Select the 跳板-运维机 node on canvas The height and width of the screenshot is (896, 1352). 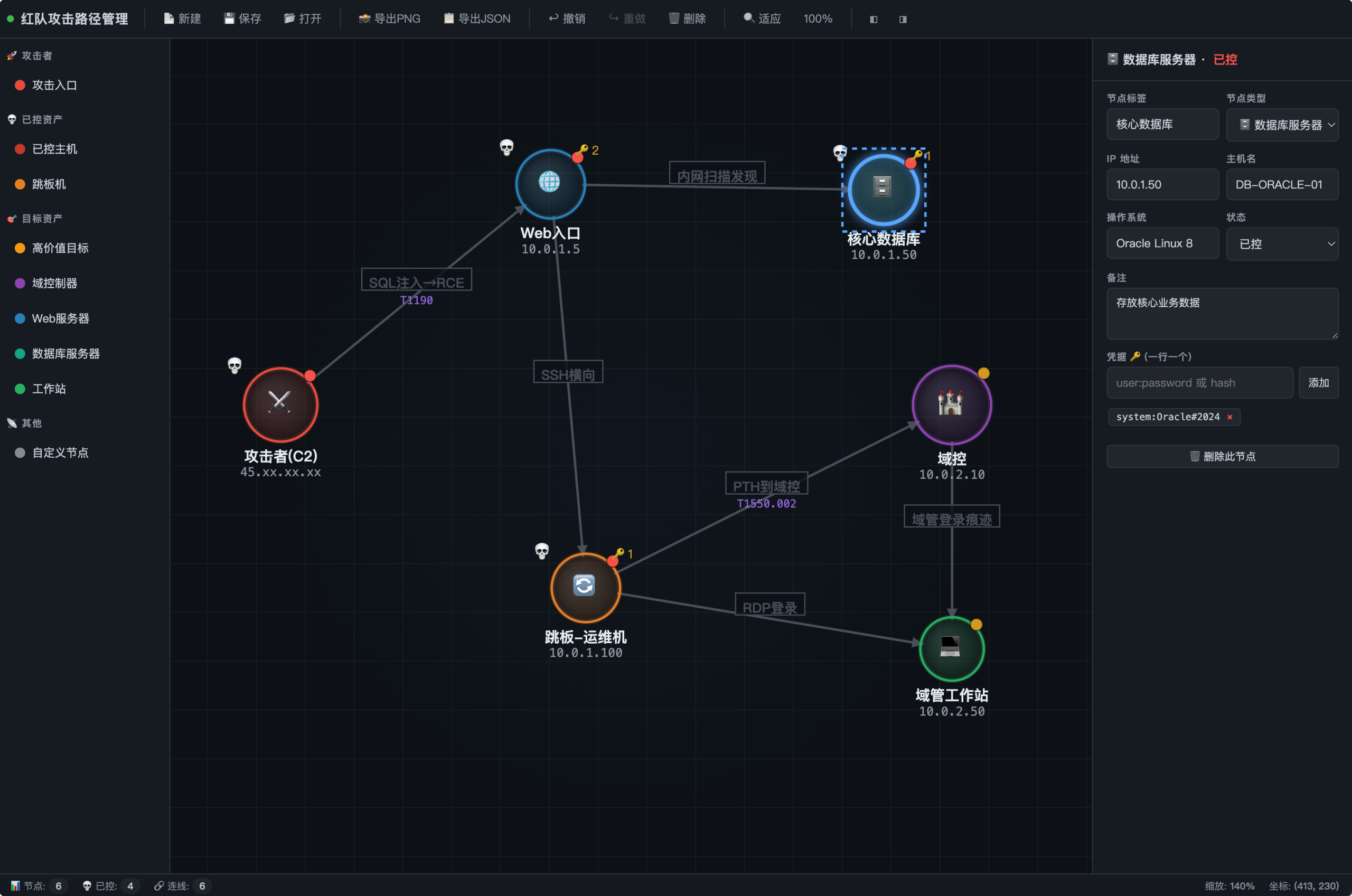[x=585, y=588]
